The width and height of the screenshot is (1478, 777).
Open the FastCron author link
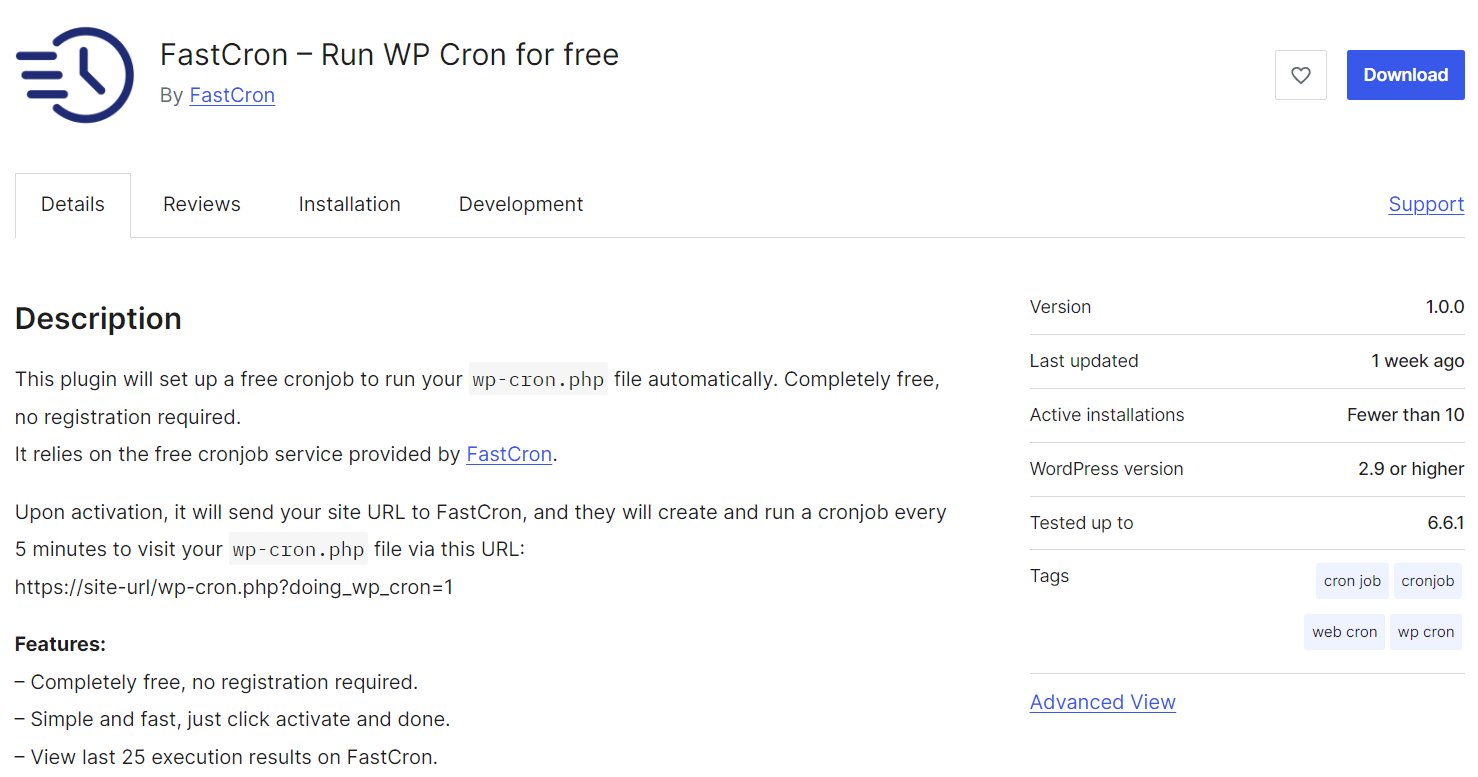coord(232,95)
